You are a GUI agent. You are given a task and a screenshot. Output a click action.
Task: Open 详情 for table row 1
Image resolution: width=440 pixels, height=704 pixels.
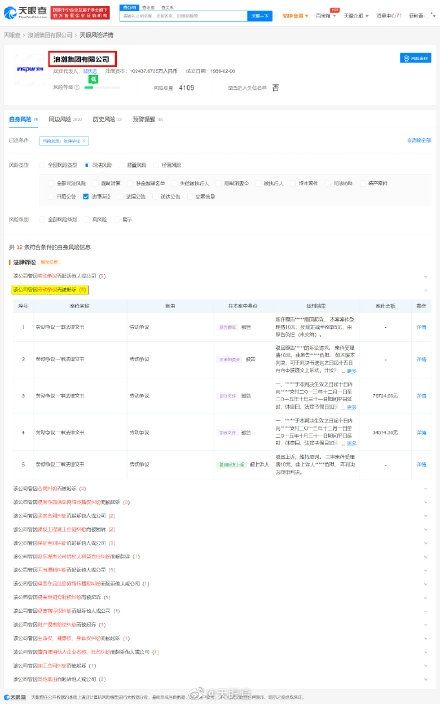click(x=421, y=327)
